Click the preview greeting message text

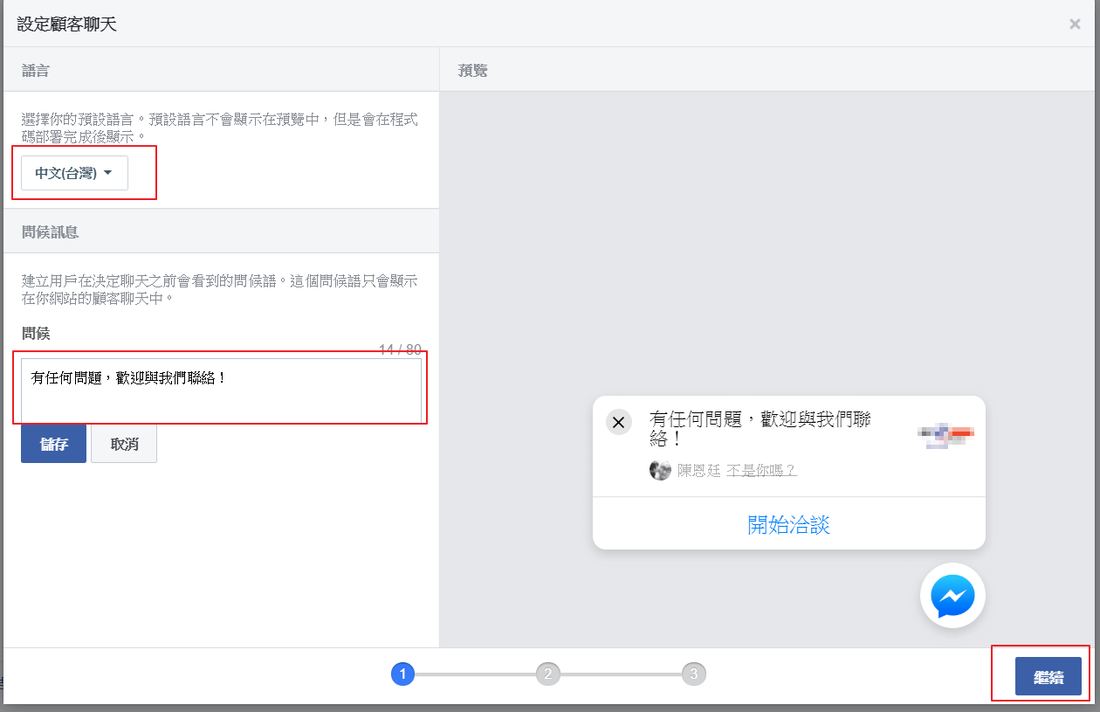(760, 429)
